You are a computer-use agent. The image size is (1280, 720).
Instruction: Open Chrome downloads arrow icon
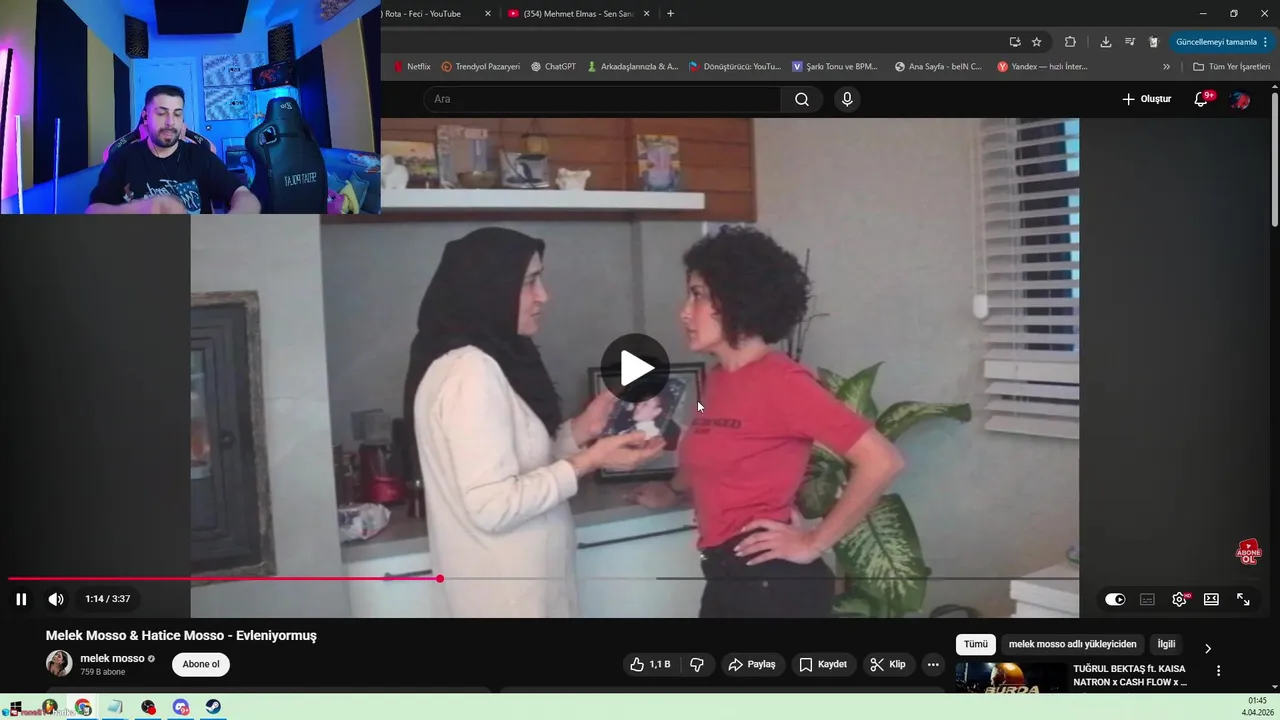1105,42
